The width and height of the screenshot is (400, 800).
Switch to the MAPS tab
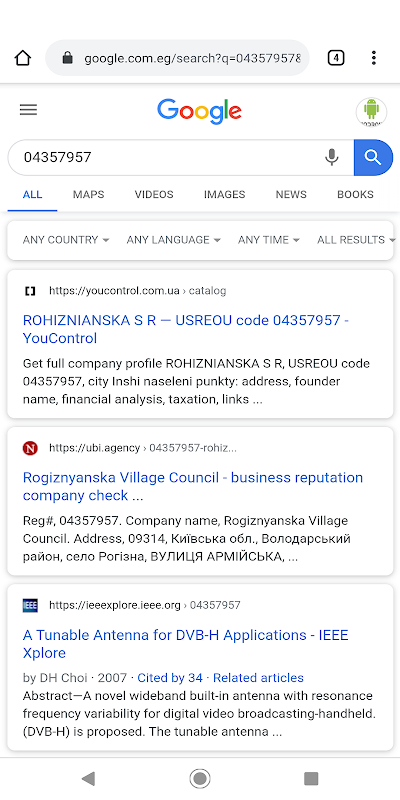(x=88, y=194)
